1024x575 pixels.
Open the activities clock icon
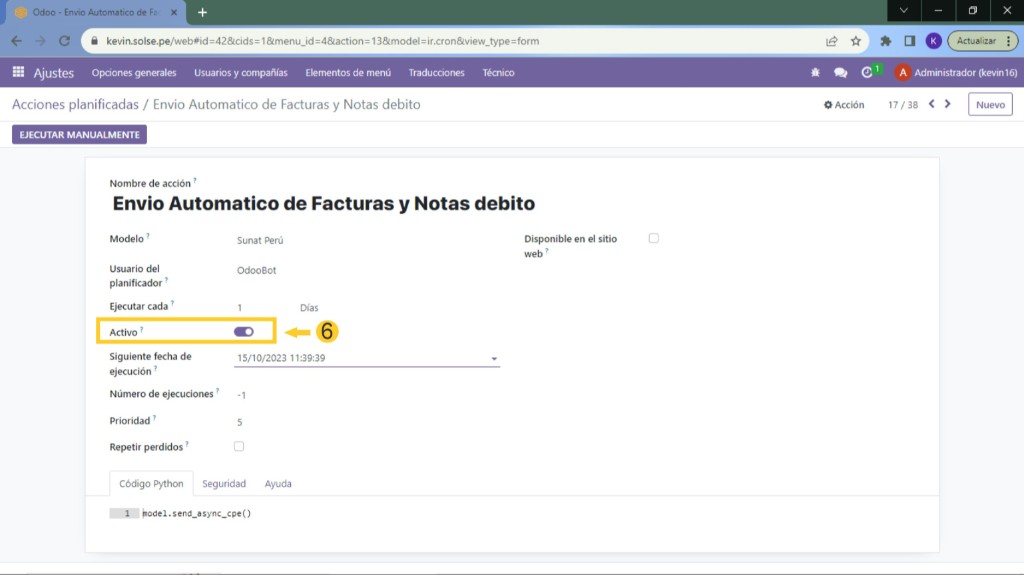click(867, 73)
